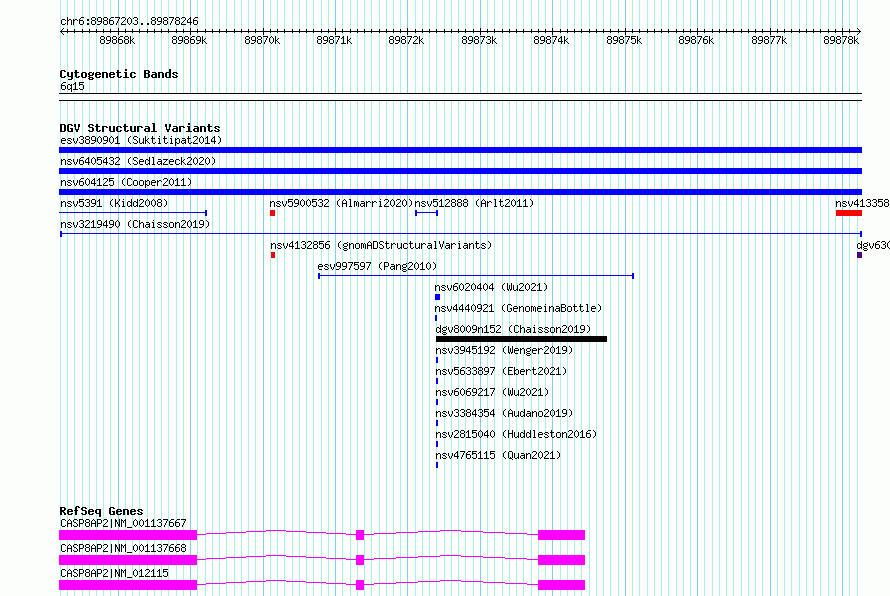Open the nsv5633897 (Ebert2021) label

pos(501,371)
